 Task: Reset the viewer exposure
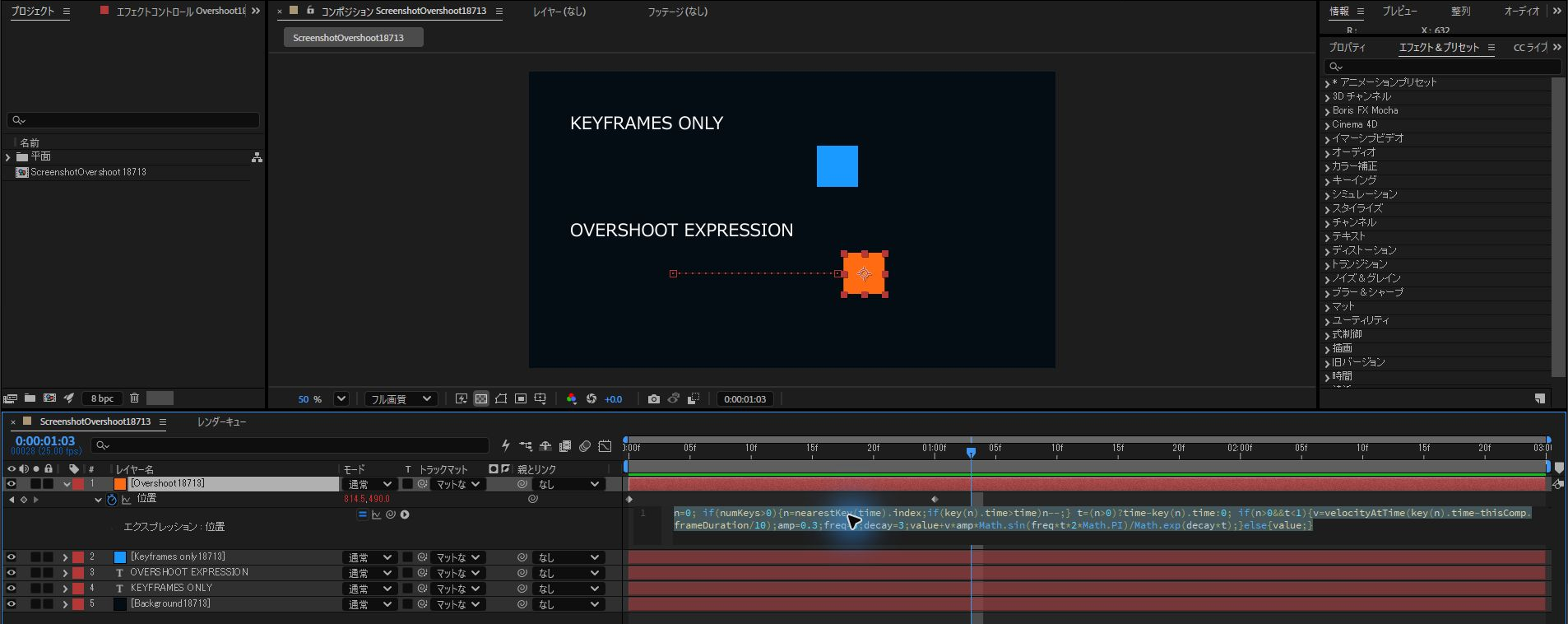pos(591,399)
